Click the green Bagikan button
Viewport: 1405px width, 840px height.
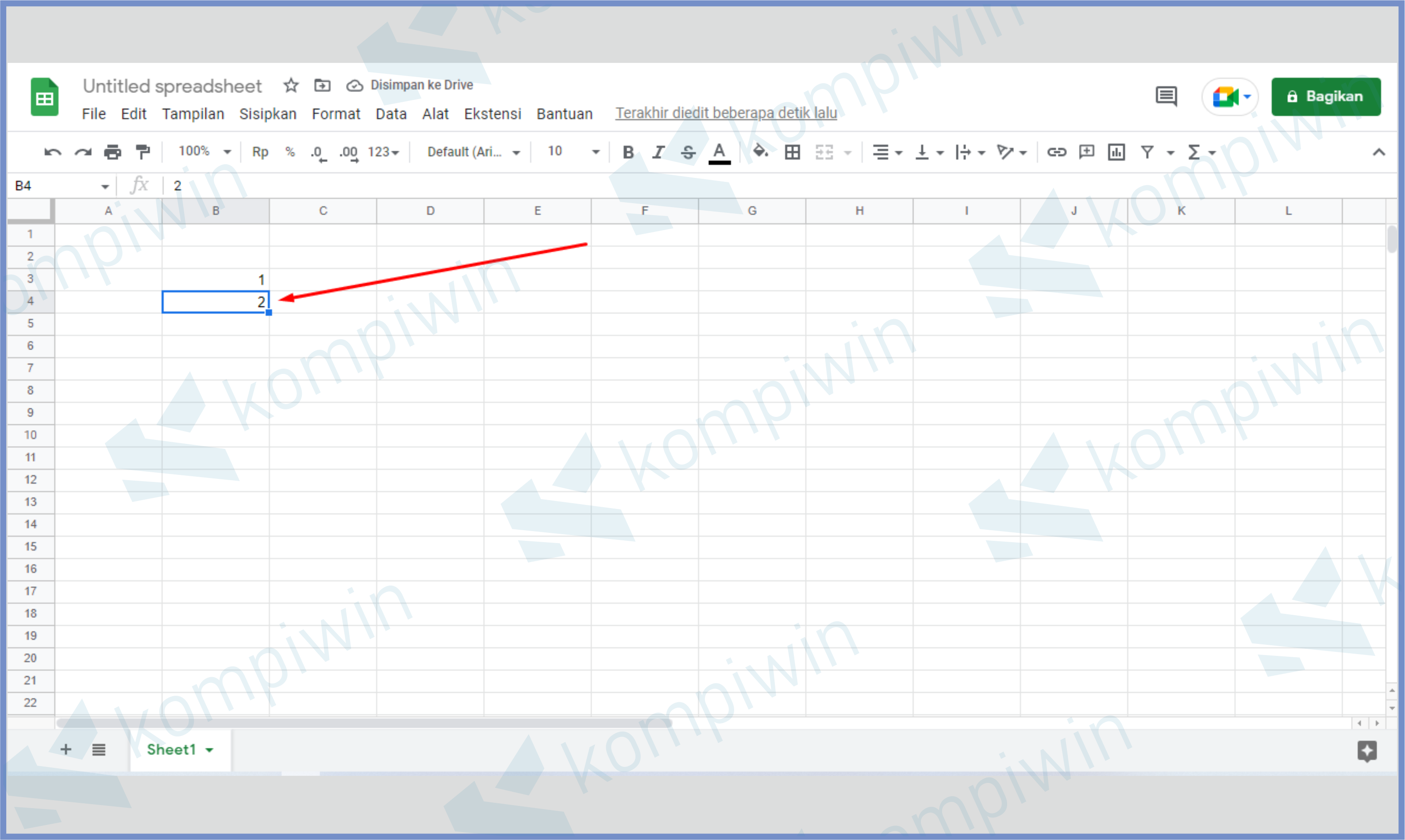[1325, 96]
